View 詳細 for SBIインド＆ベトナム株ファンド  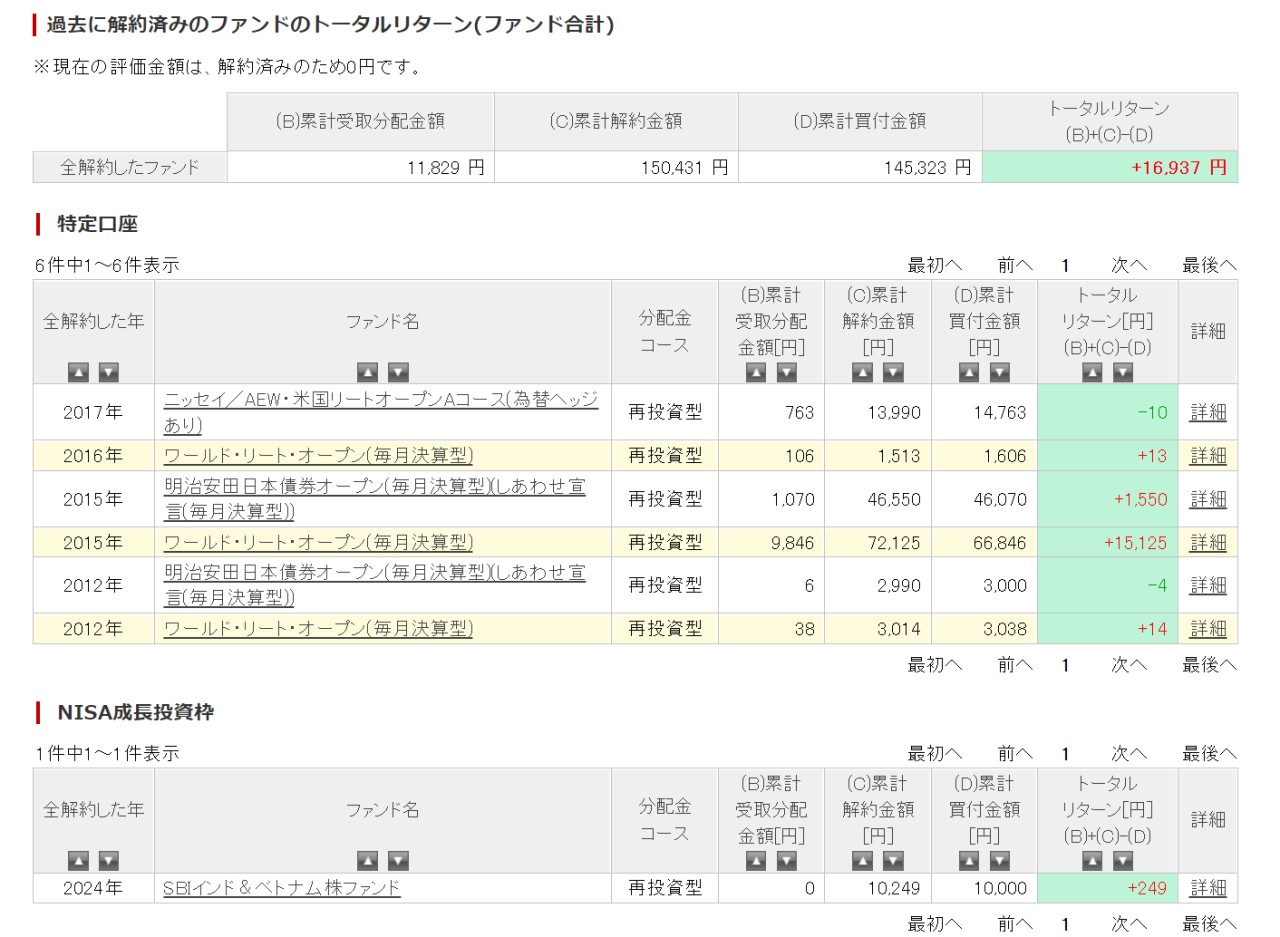pos(1207,888)
